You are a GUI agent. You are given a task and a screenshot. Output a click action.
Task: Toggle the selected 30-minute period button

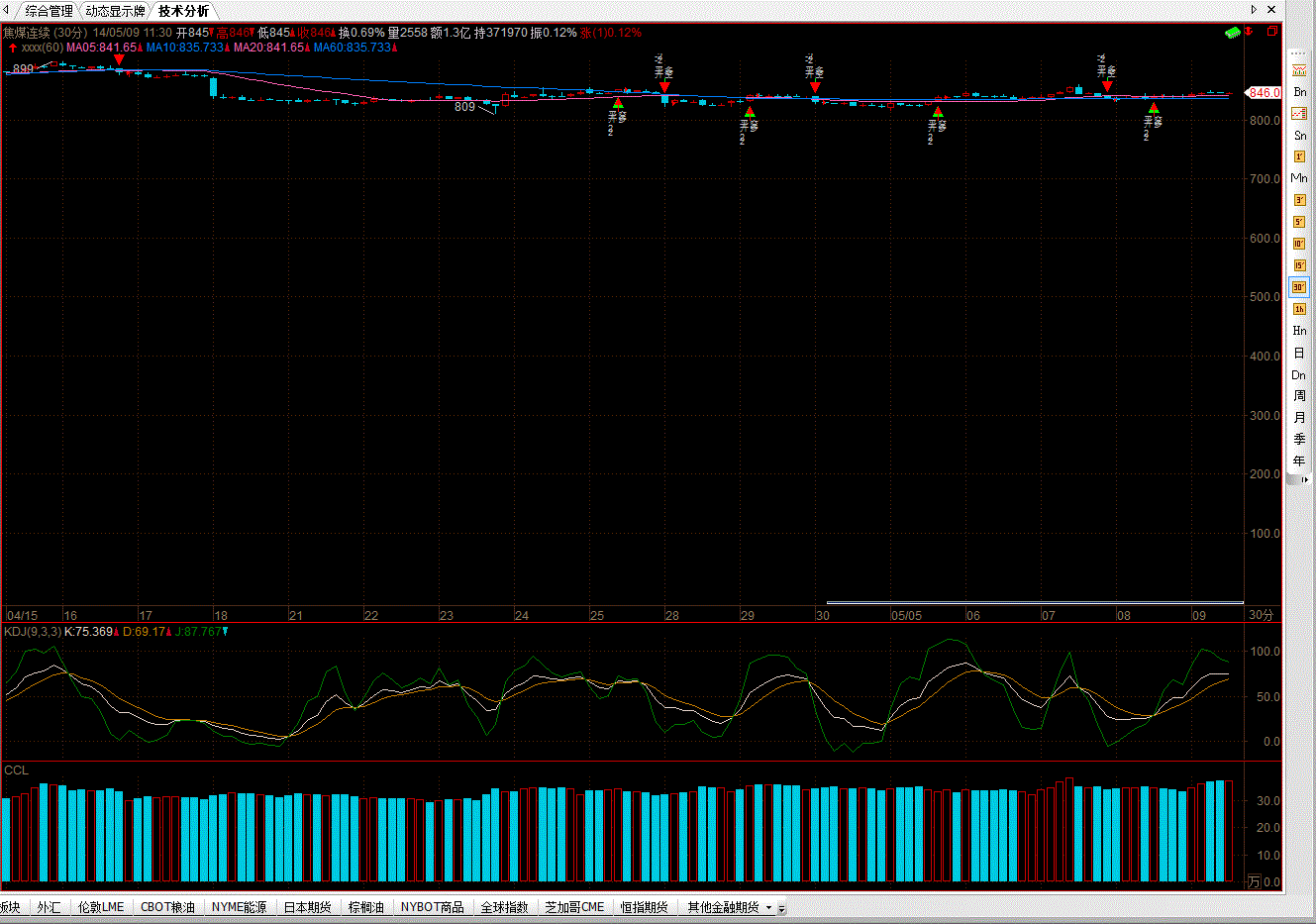click(1299, 287)
